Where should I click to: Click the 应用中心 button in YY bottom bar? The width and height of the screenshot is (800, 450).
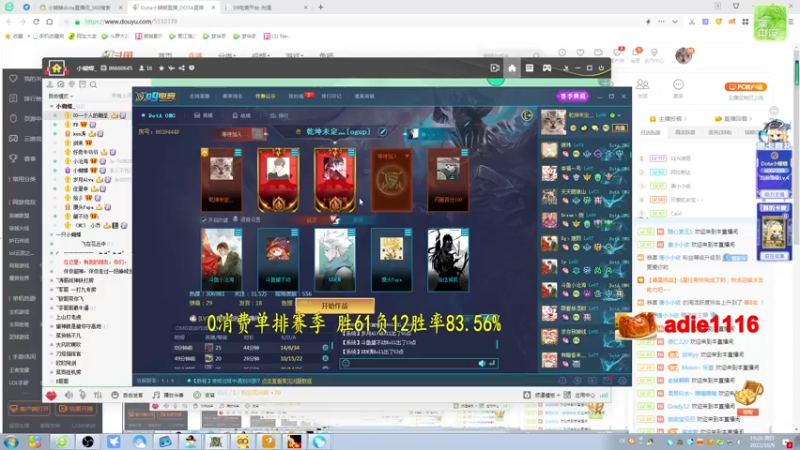580,395
